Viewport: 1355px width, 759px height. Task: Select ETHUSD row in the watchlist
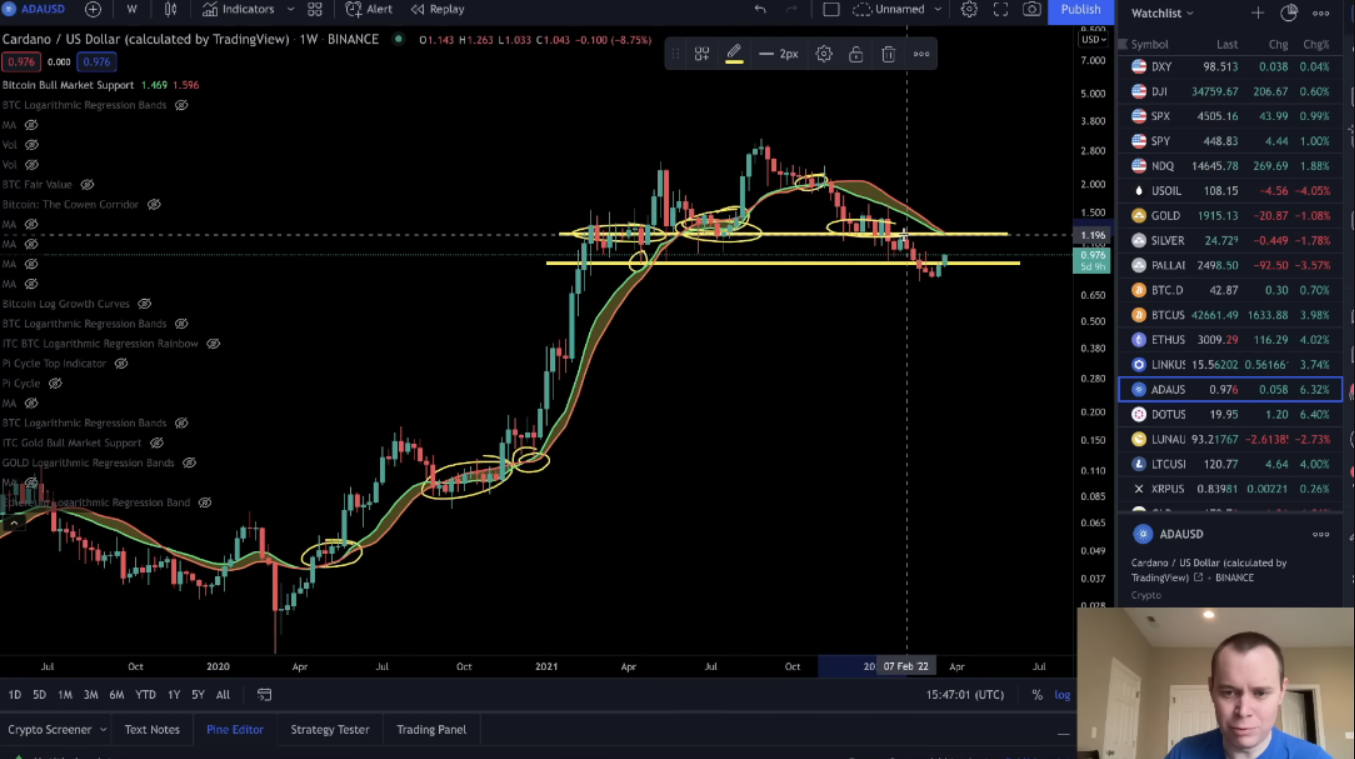[1230, 340]
